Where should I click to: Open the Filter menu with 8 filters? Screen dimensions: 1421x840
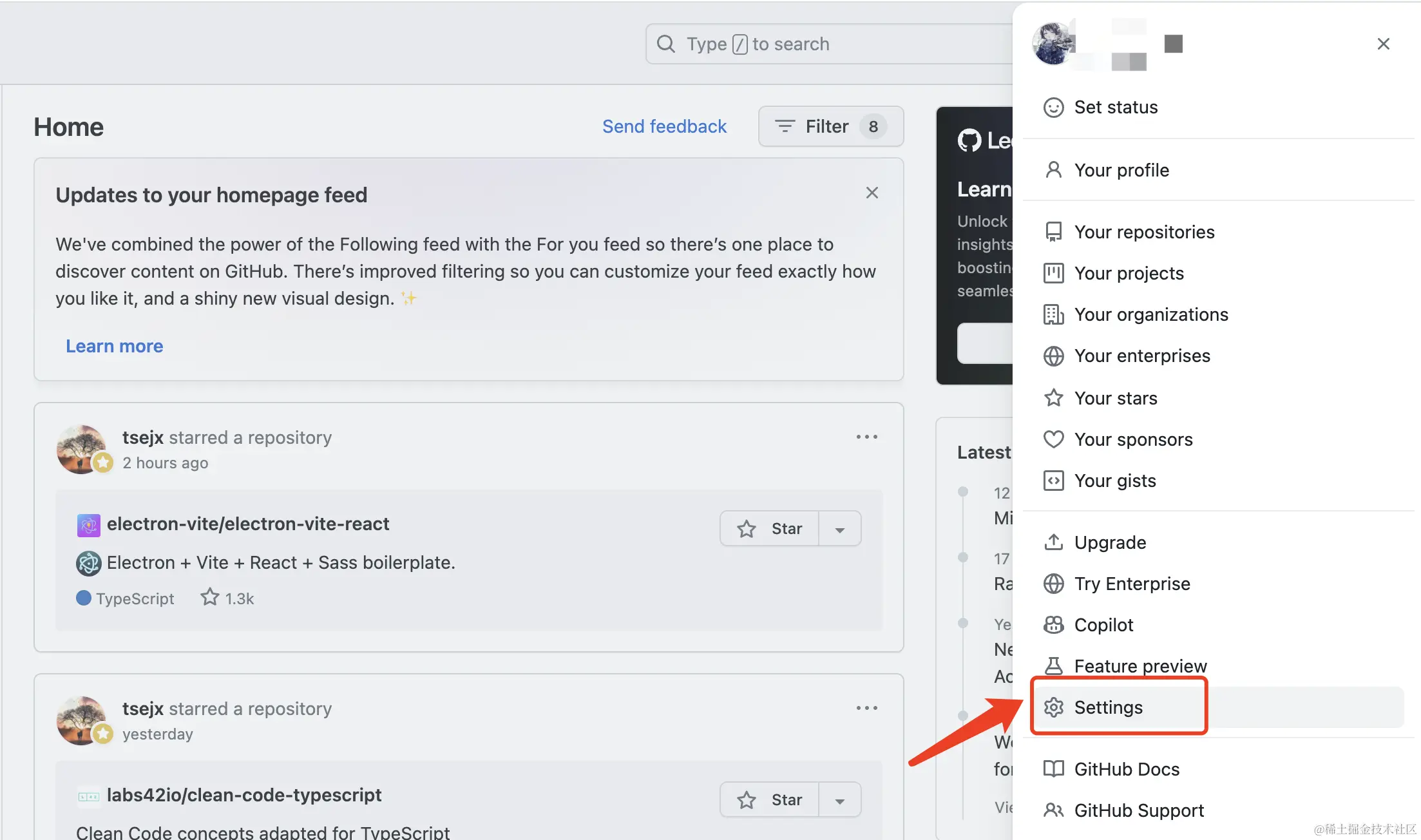831,126
